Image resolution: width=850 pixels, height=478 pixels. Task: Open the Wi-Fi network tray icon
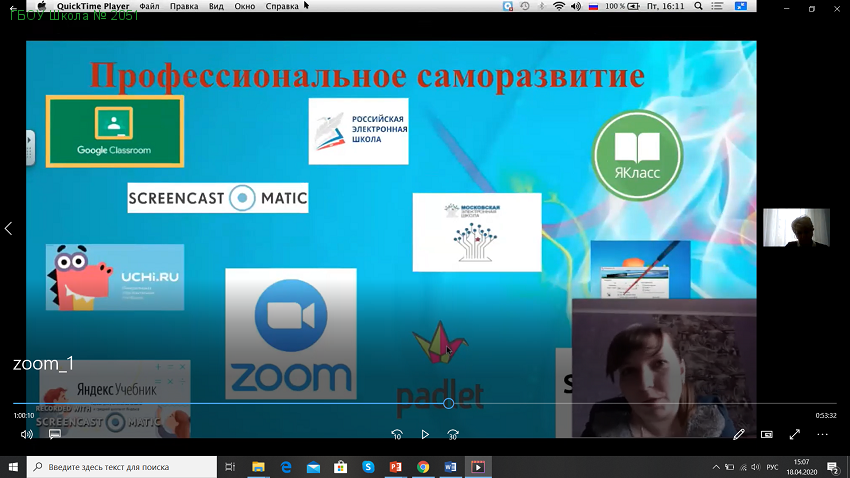[x=743, y=467]
